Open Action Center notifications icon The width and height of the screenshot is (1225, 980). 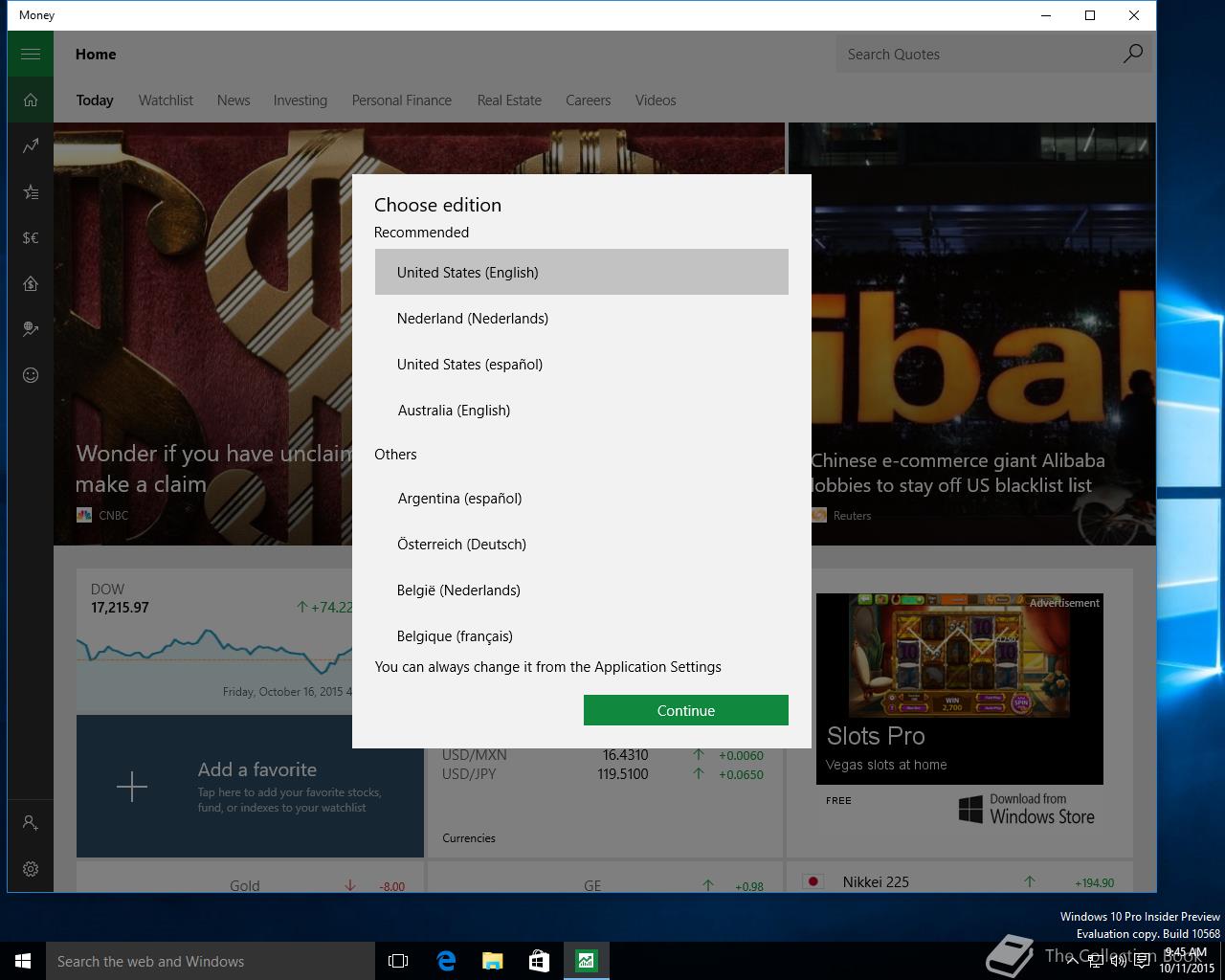1142,961
